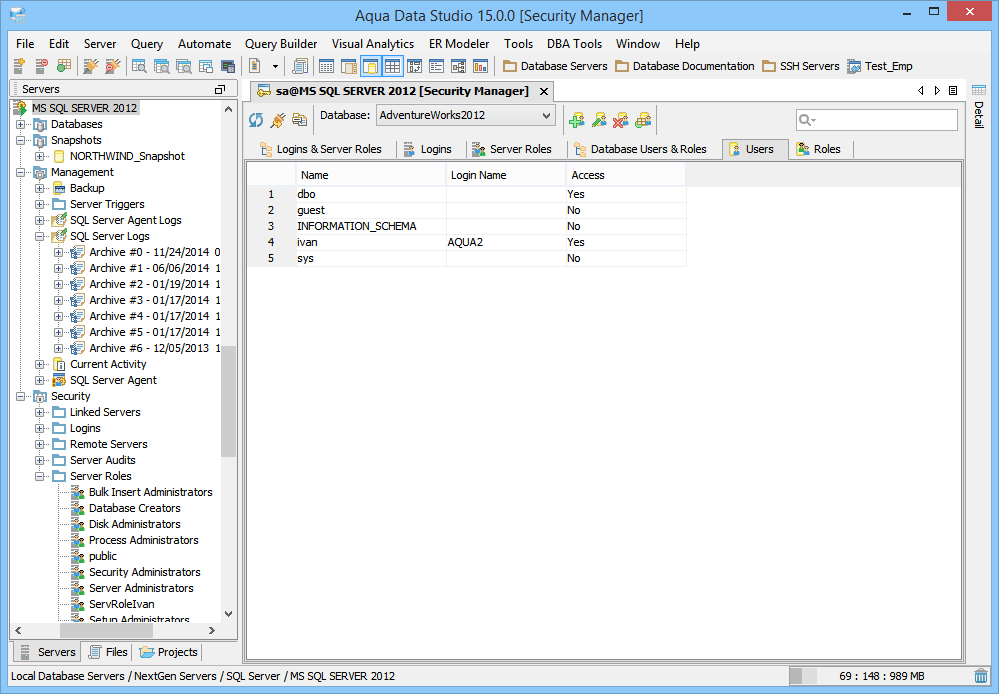Switch to the Database Users & Roles tab
999x694 pixels.
coord(642,149)
